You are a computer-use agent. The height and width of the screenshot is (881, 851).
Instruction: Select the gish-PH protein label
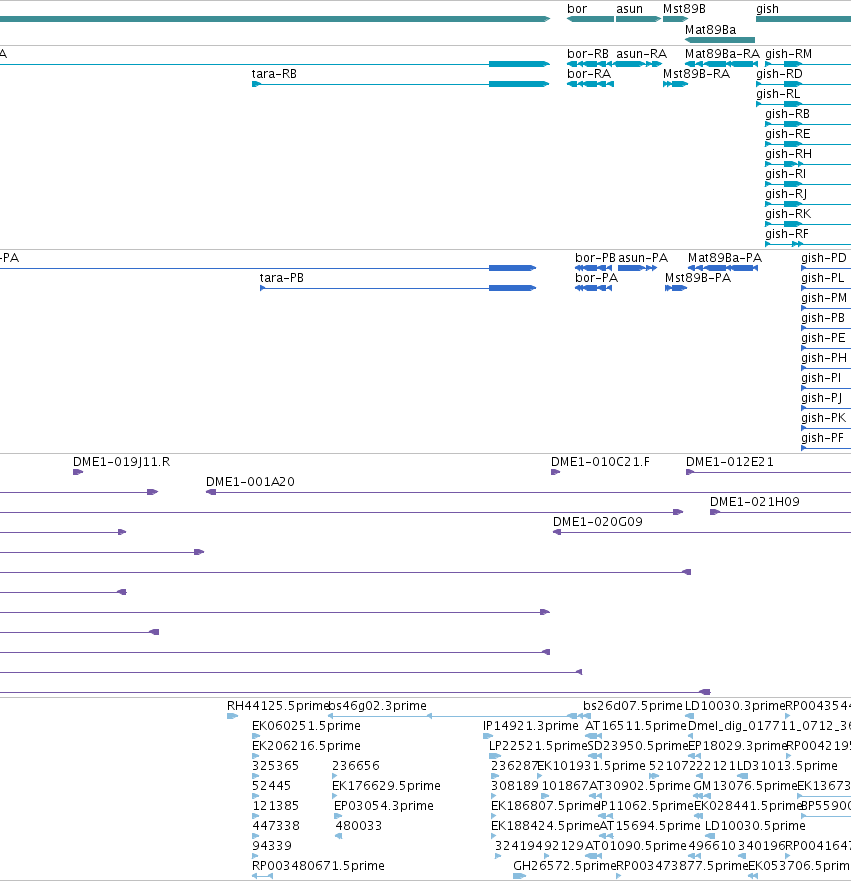tap(824, 358)
